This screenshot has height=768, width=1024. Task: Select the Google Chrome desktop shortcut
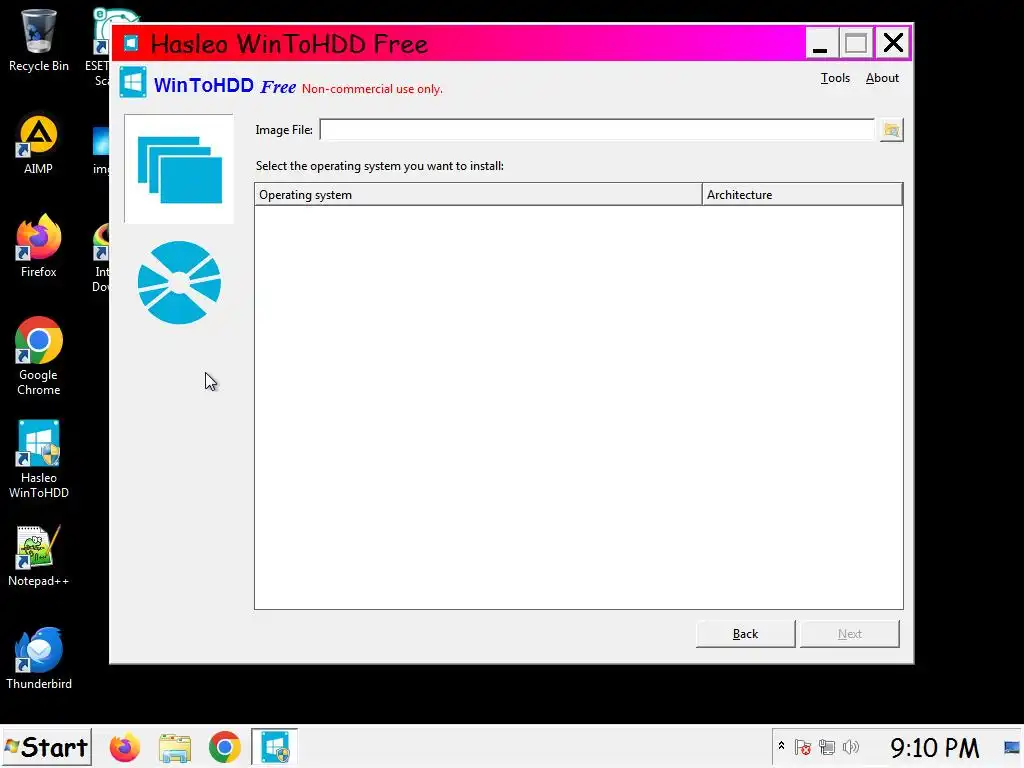[39, 357]
